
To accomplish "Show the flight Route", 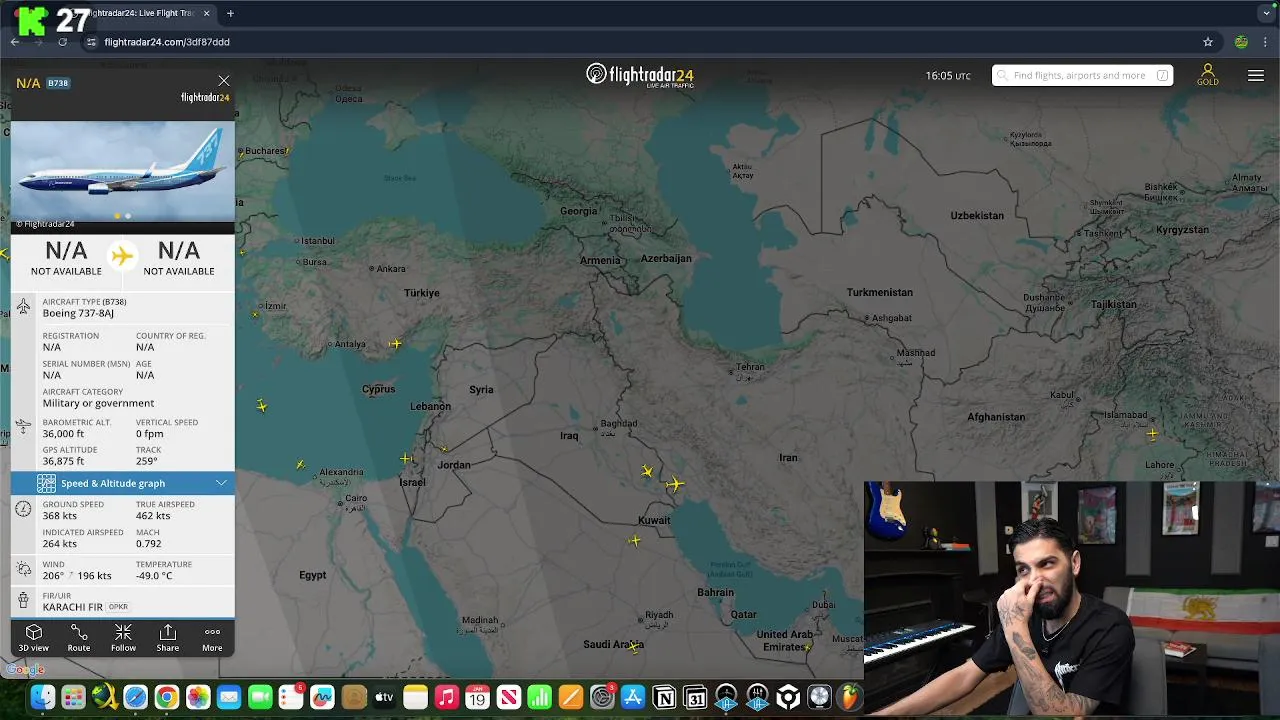I will pyautogui.click(x=79, y=638).
